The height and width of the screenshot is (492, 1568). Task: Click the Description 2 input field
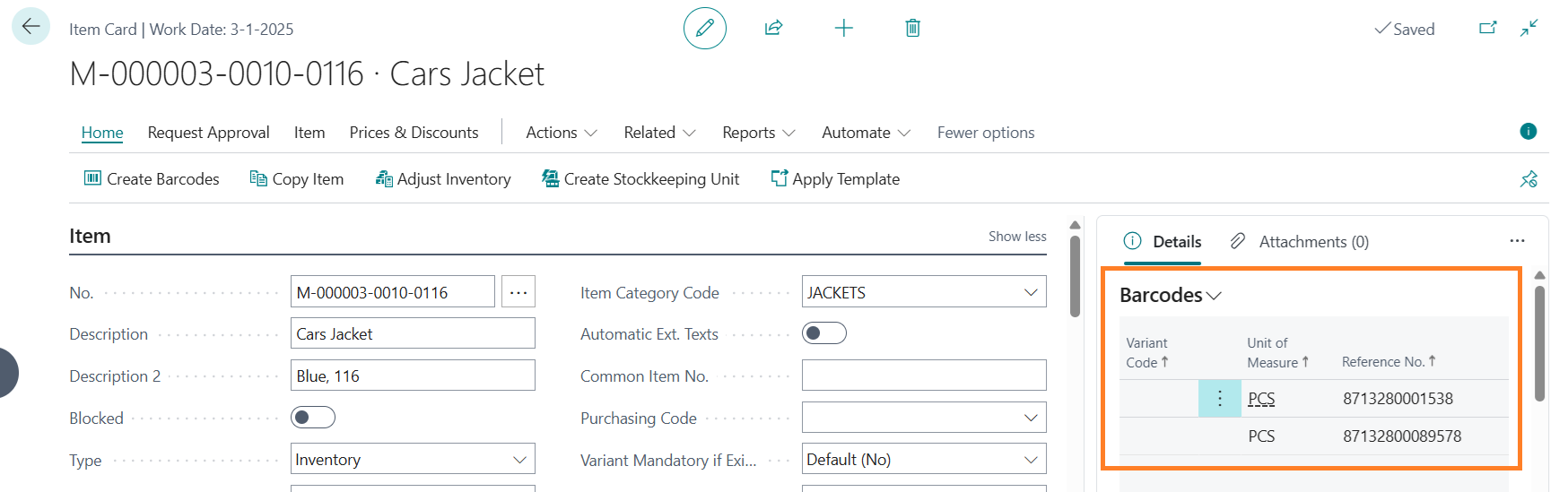tap(413, 375)
